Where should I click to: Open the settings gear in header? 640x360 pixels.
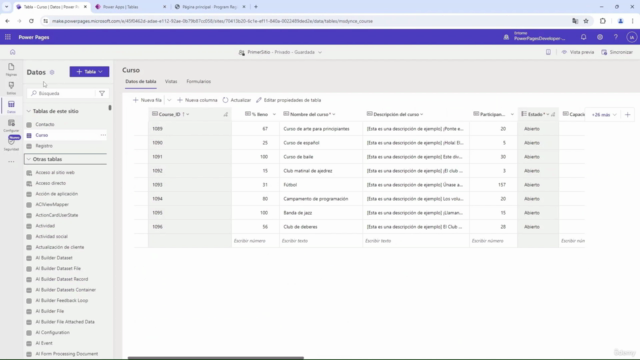point(600,37)
